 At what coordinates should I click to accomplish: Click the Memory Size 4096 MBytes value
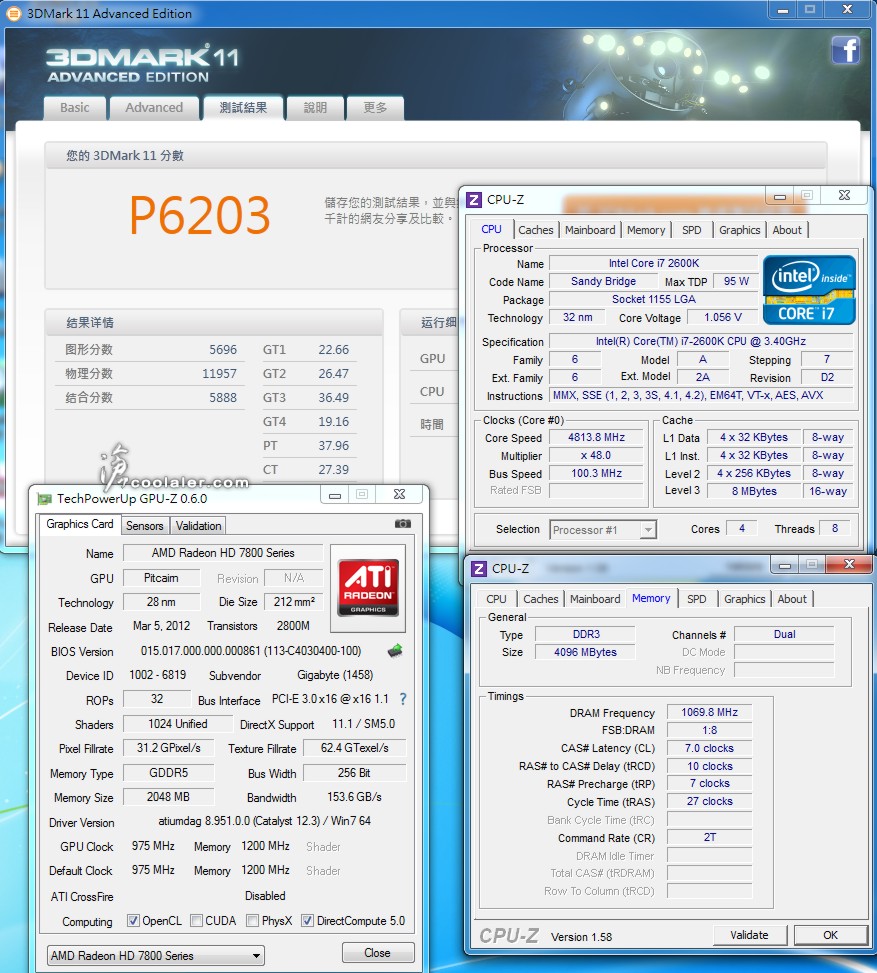pos(585,652)
